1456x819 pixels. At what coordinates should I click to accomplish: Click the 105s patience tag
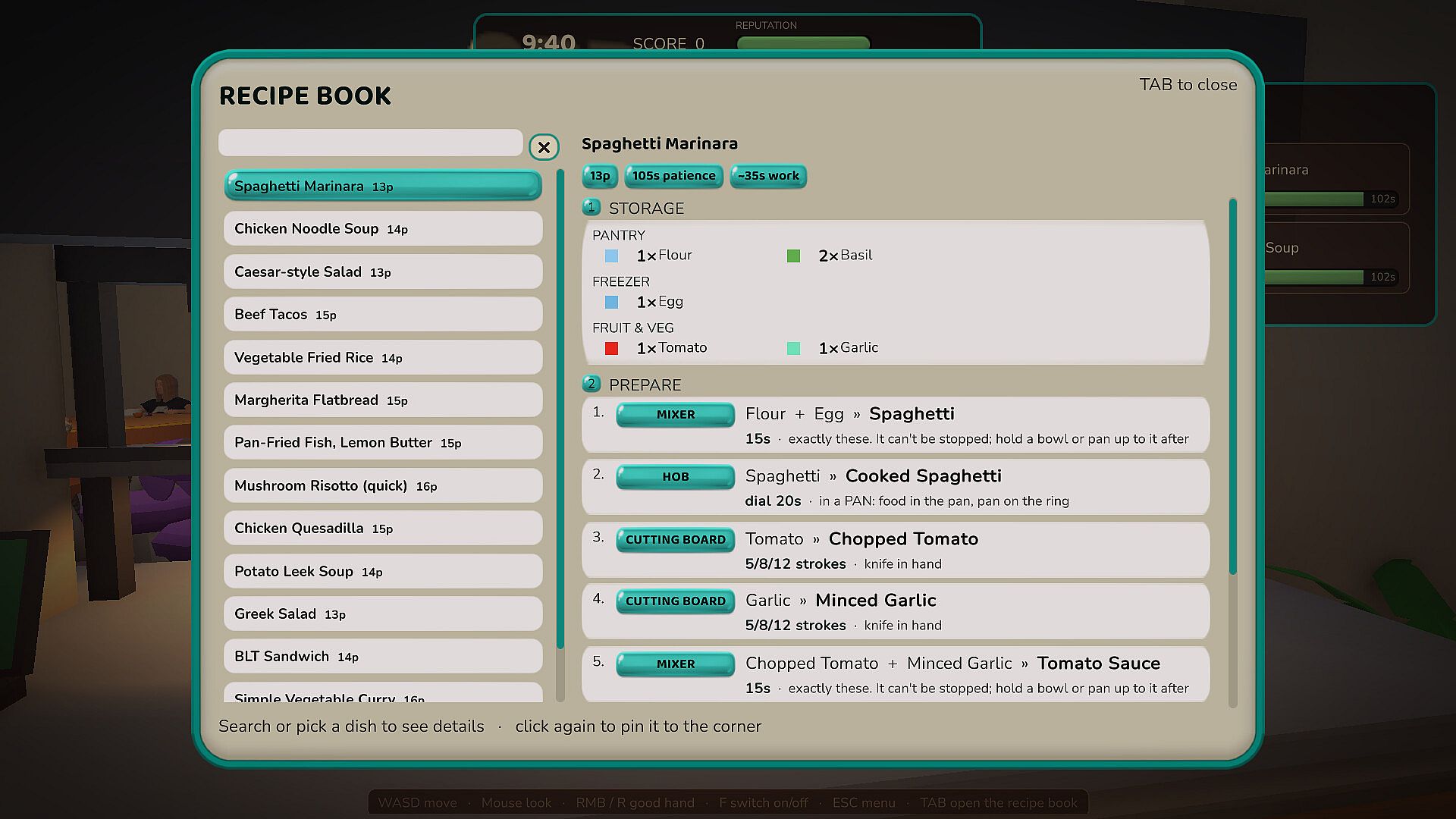(x=673, y=176)
